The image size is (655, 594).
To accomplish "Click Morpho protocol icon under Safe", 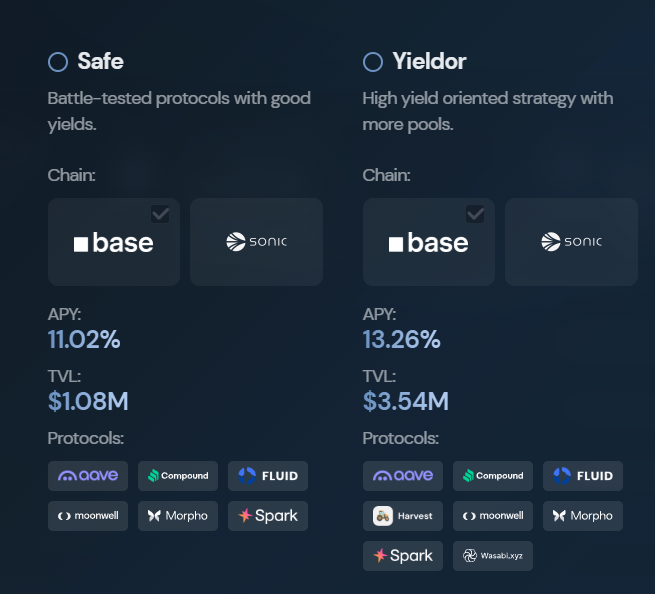I will pyautogui.click(x=178, y=516).
